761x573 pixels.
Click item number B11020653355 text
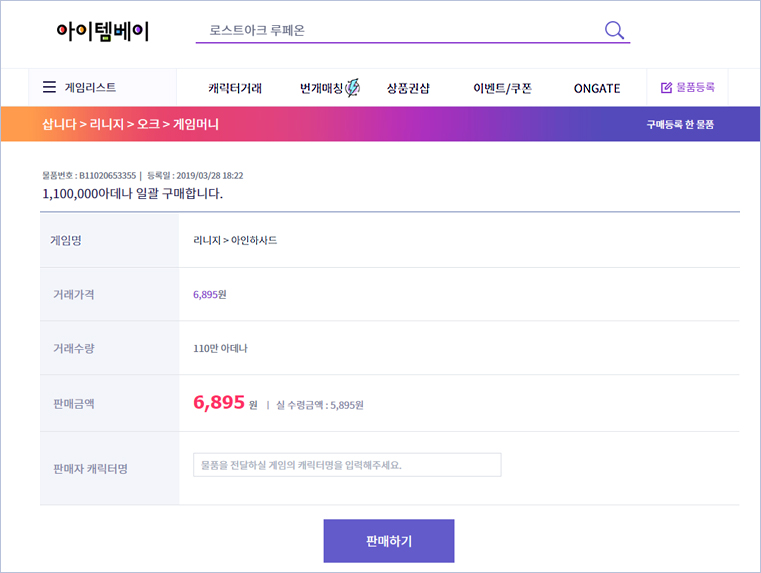tap(107, 175)
